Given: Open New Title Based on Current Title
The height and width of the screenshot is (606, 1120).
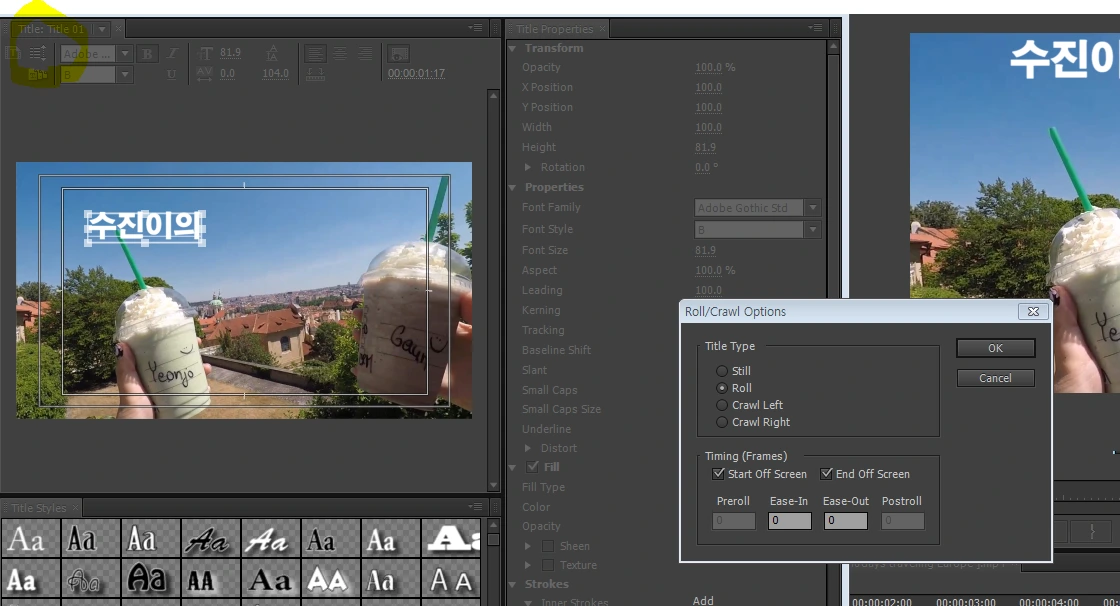Looking at the screenshot, I should tap(14, 53).
